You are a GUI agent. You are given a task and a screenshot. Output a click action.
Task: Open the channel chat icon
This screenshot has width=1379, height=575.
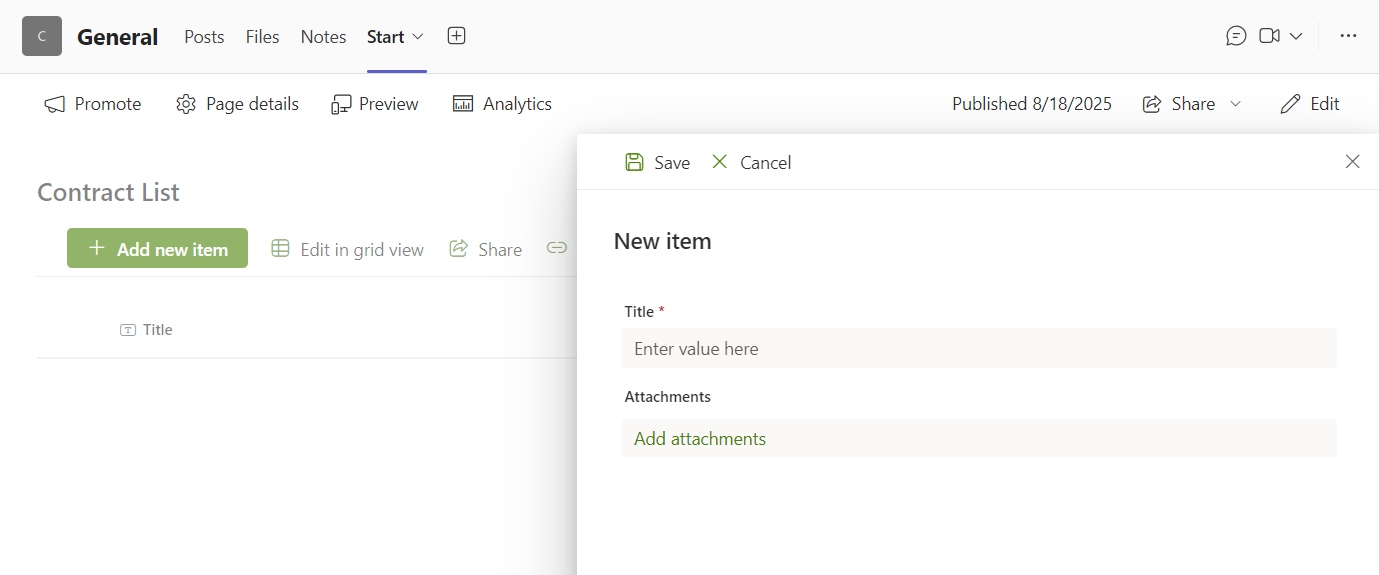1236,36
